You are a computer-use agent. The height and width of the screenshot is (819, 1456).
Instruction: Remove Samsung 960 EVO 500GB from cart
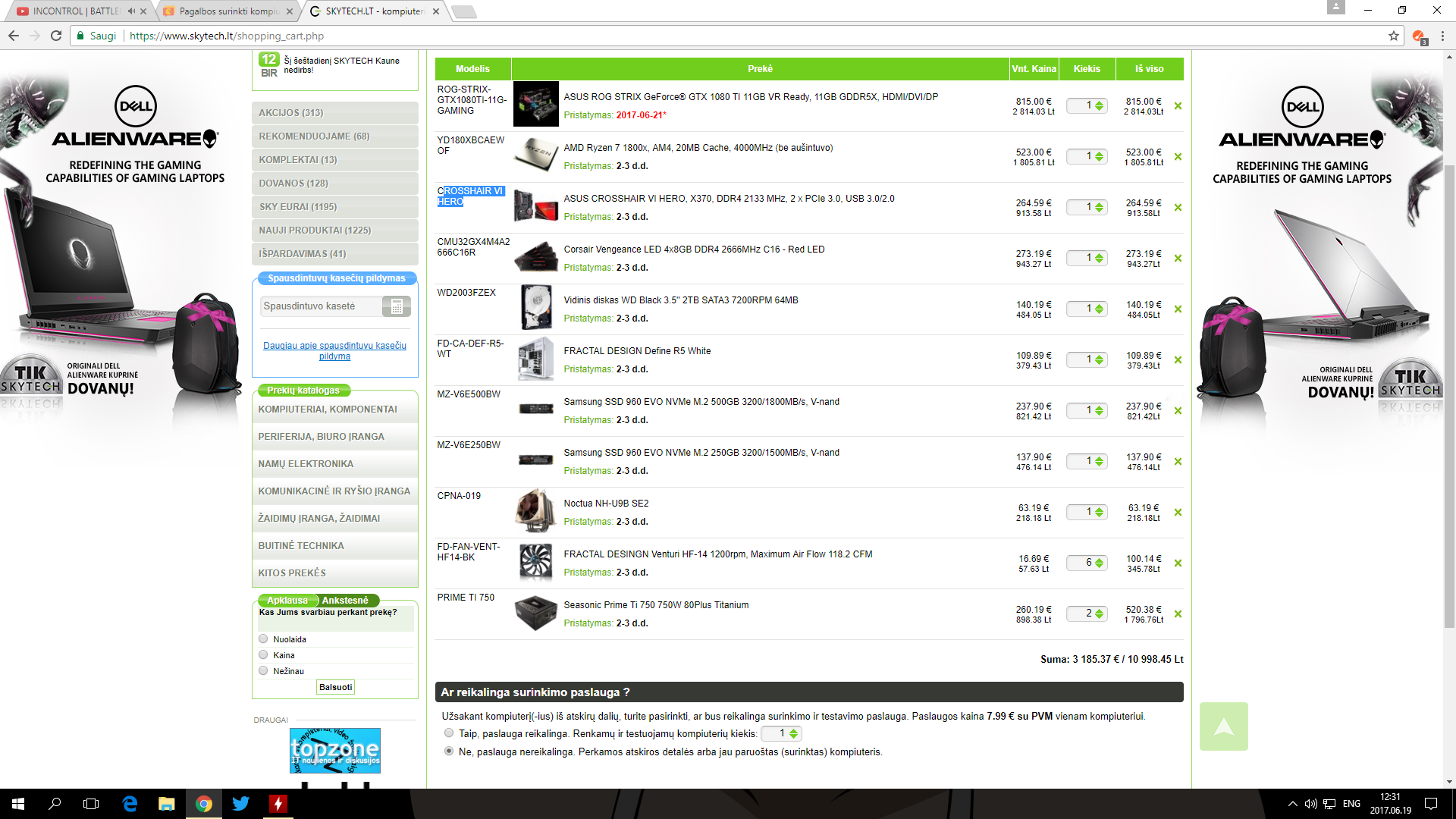click(x=1178, y=411)
